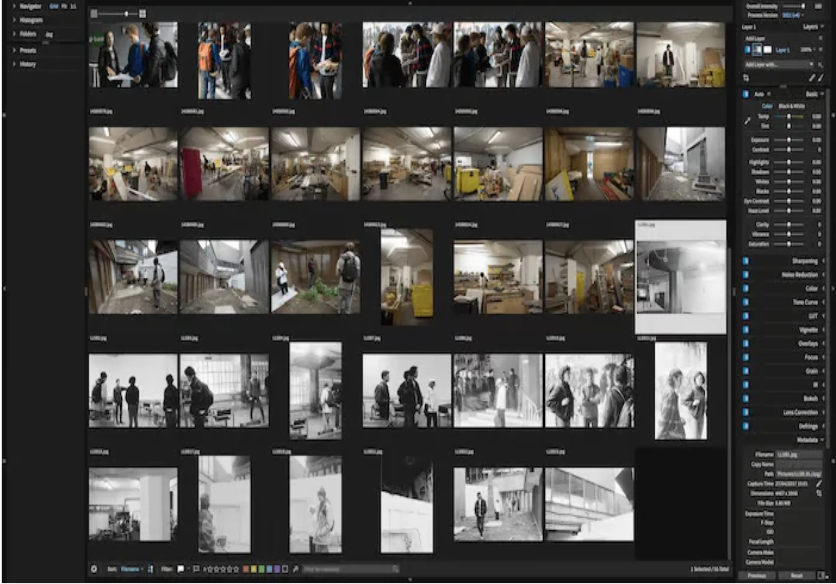Click the purple color label filter swatch
This screenshot has height=584, width=836.
click(277, 569)
